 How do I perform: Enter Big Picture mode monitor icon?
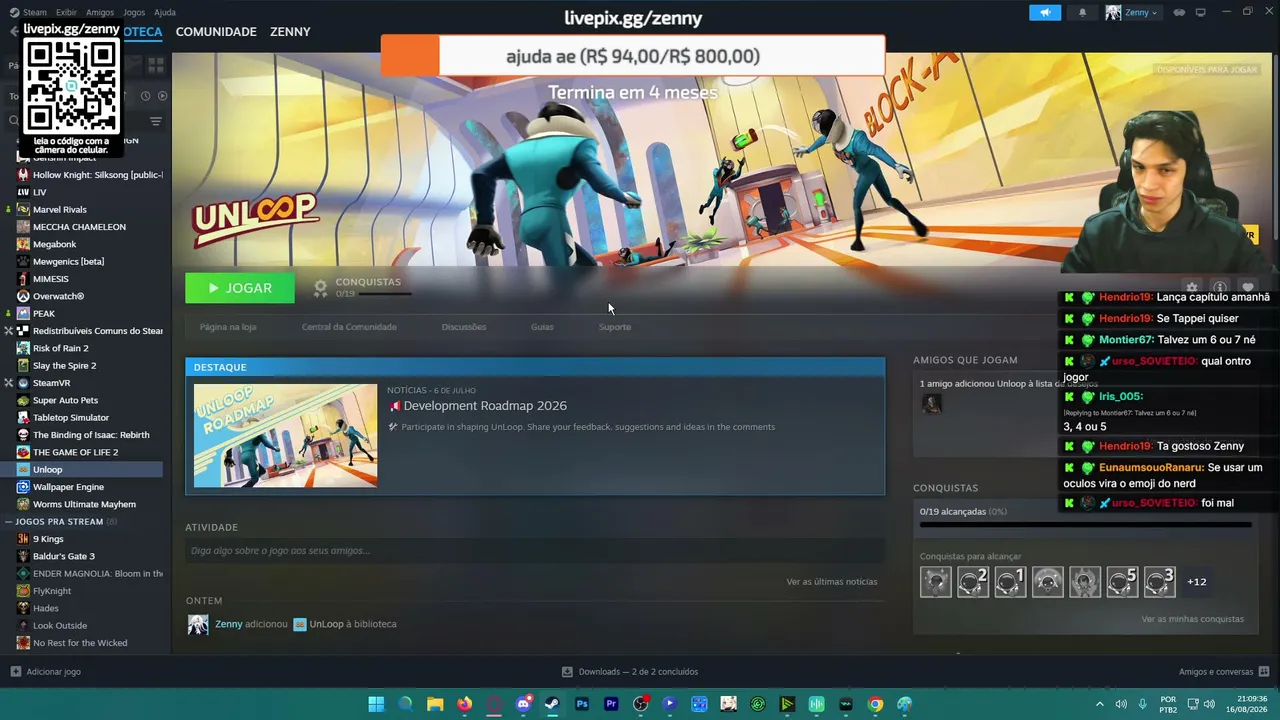[1200, 13]
